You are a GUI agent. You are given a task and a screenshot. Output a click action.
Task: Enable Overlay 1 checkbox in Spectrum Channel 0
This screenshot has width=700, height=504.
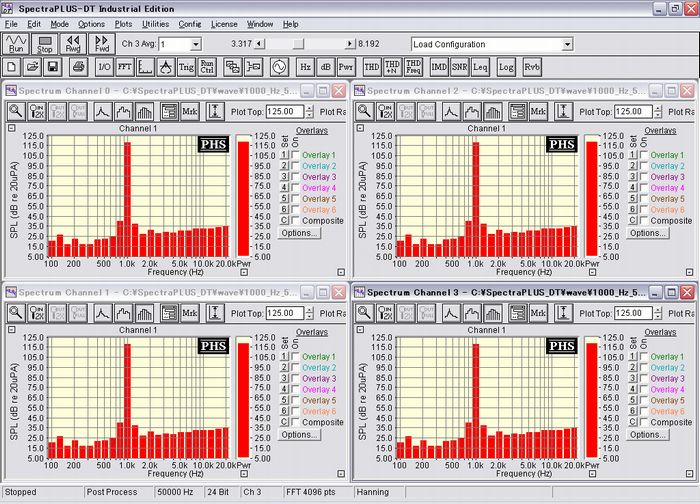(x=294, y=155)
